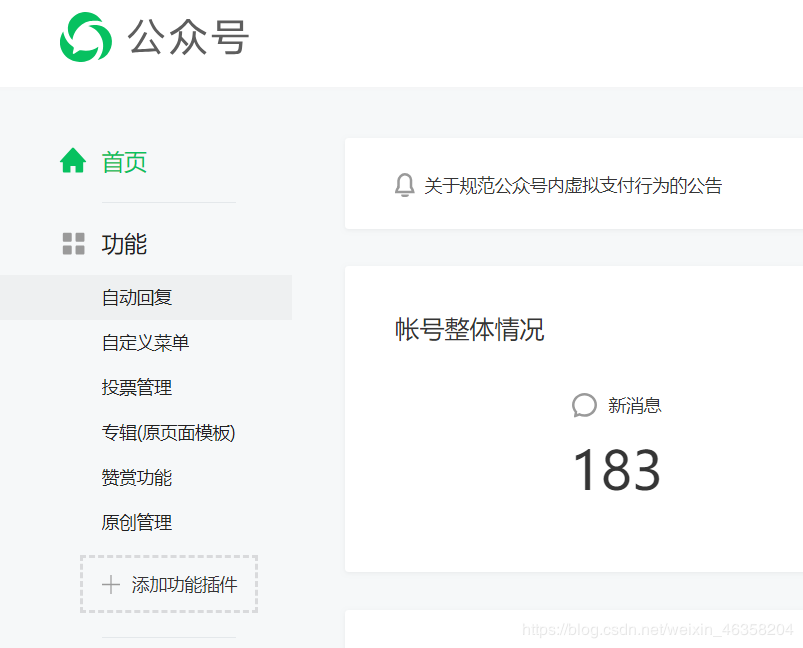Image resolution: width=803 pixels, height=648 pixels.
Task: Click the green WeChat Official Account logo
Action: (x=86, y=38)
